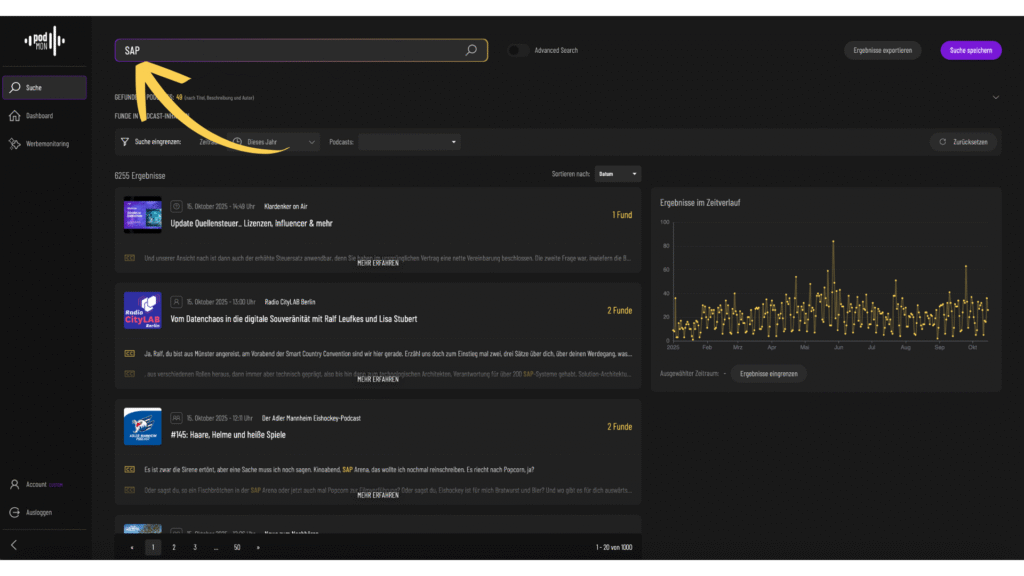1024x576 pixels.
Task: Open Dashboard via the house icon
Action: click(15, 116)
